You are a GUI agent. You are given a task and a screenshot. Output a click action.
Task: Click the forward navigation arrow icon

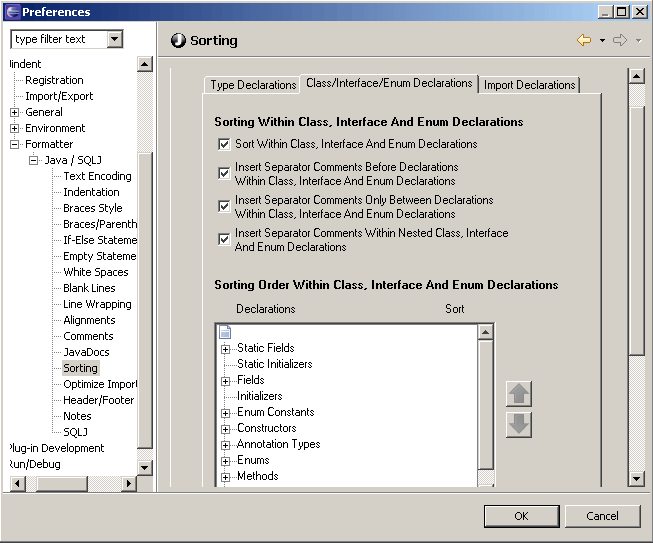click(x=619, y=40)
